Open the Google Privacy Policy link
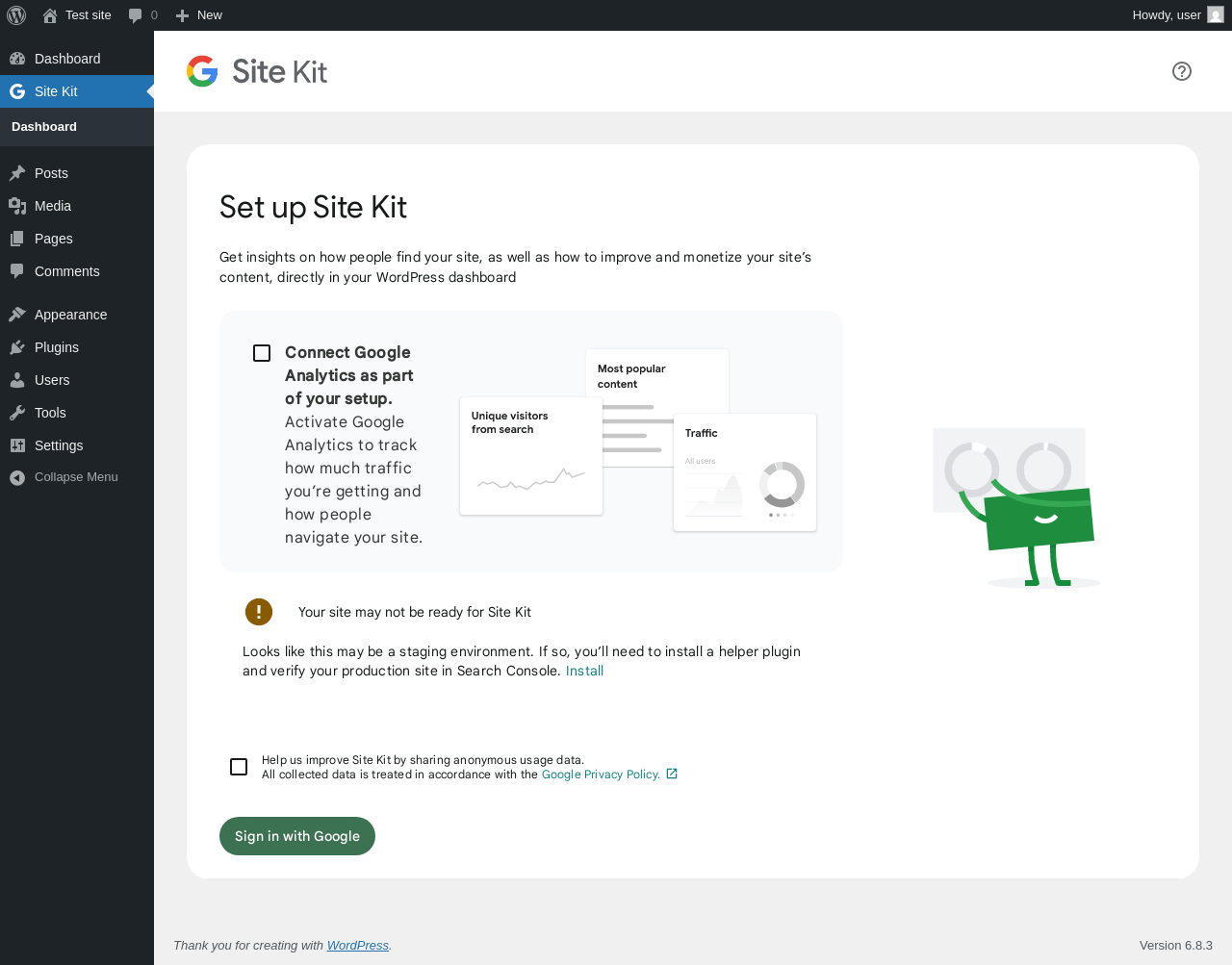1232x965 pixels. [x=601, y=775]
